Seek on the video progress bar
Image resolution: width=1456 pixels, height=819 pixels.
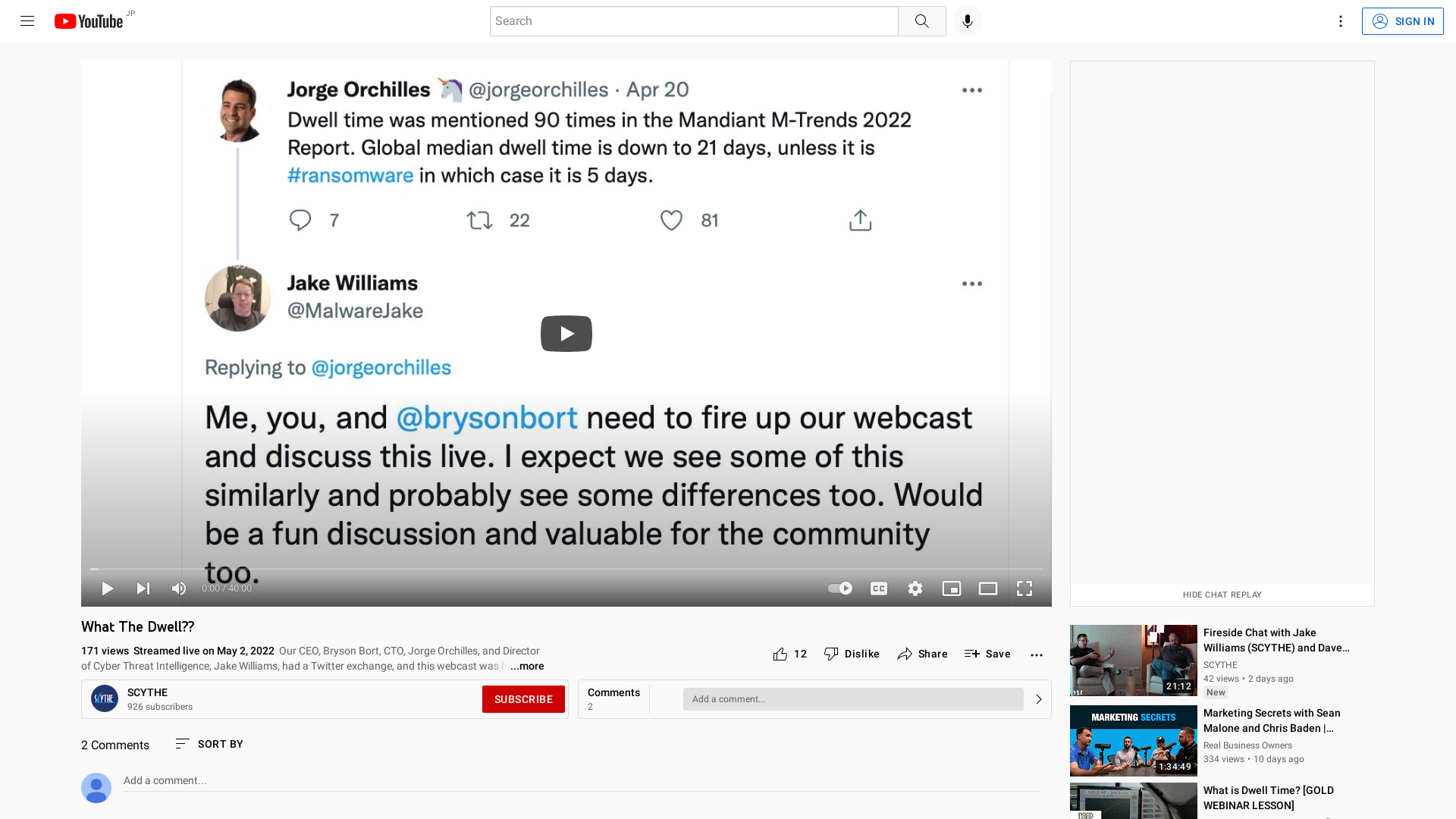(566, 569)
